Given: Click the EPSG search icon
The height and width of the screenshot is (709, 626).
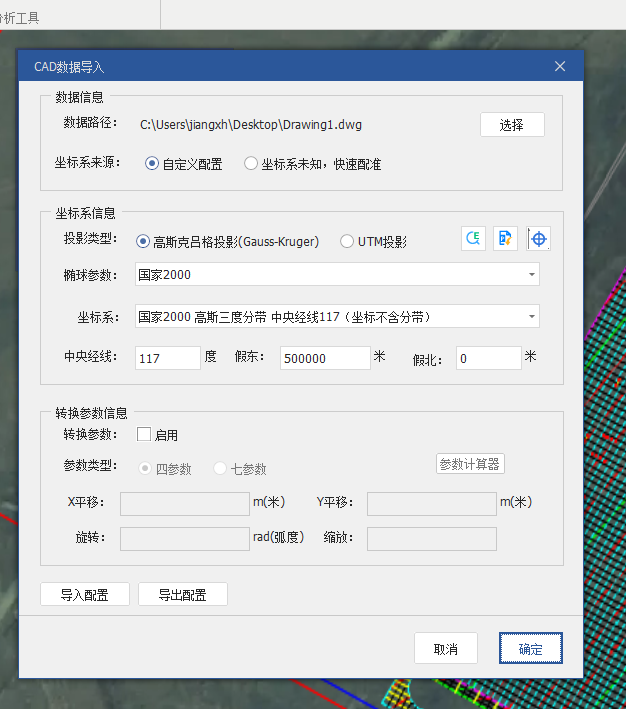Looking at the screenshot, I should [x=473, y=239].
